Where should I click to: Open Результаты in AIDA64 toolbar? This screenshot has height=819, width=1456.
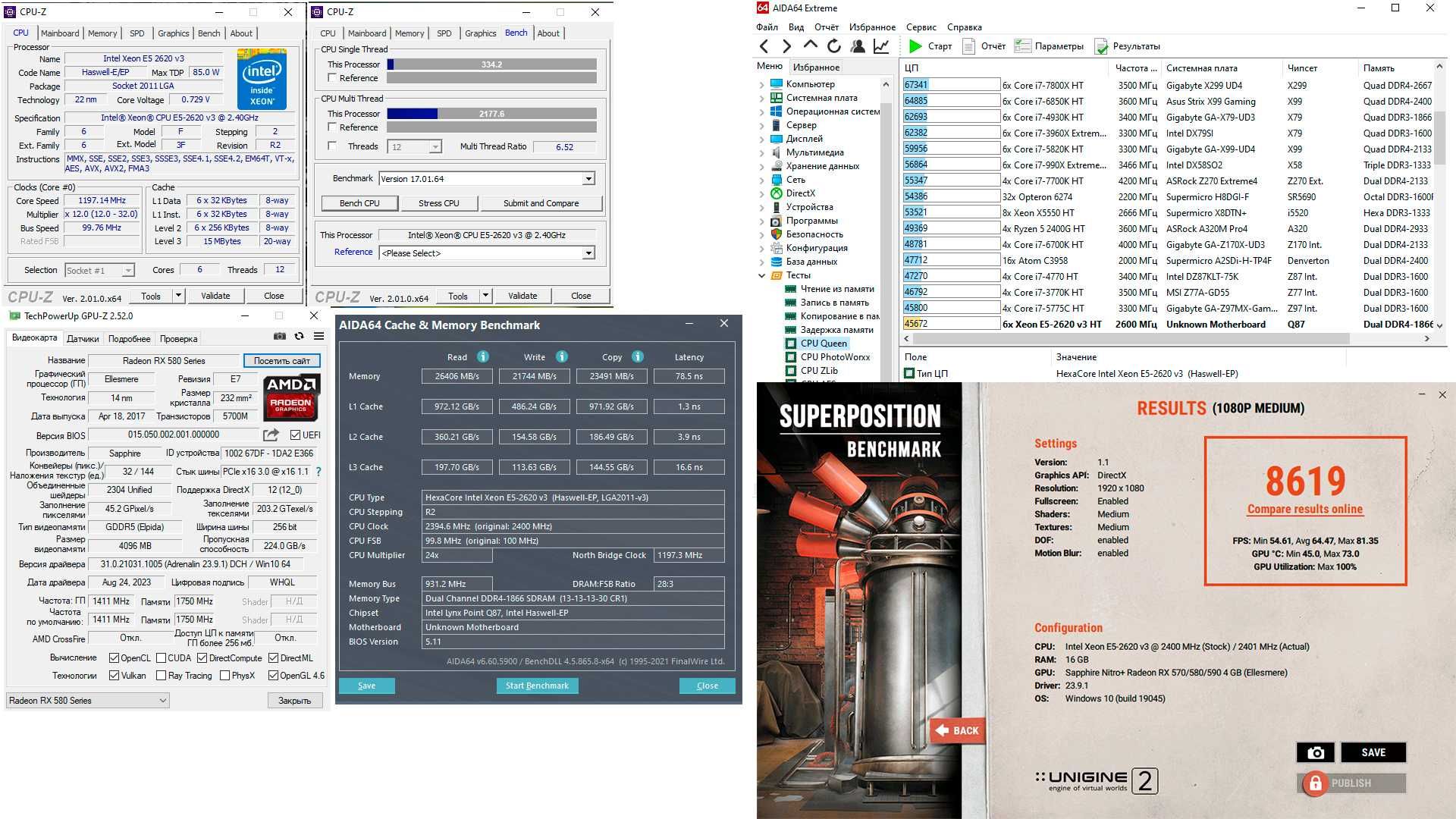tap(1128, 46)
